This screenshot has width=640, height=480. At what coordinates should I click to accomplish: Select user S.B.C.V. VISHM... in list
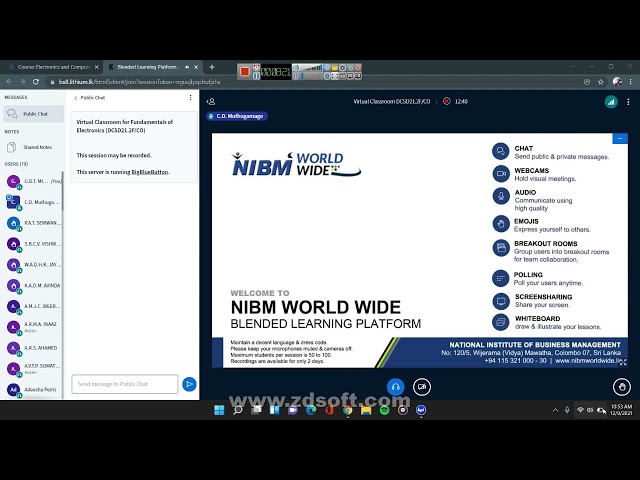coord(33,244)
